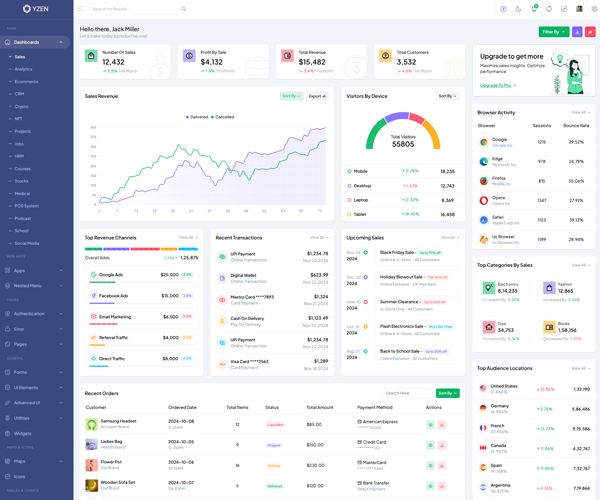Switch to dark mode via moon icon
Screen dimensions: 600x500
pos(518,9)
